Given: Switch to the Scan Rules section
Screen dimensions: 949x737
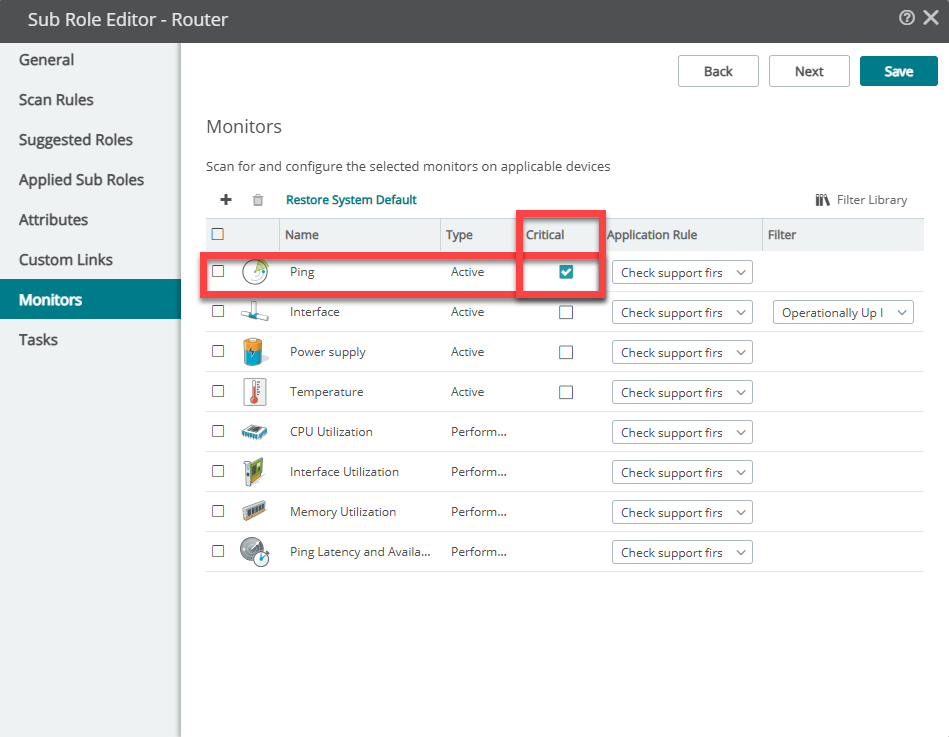Looking at the screenshot, I should click(56, 100).
